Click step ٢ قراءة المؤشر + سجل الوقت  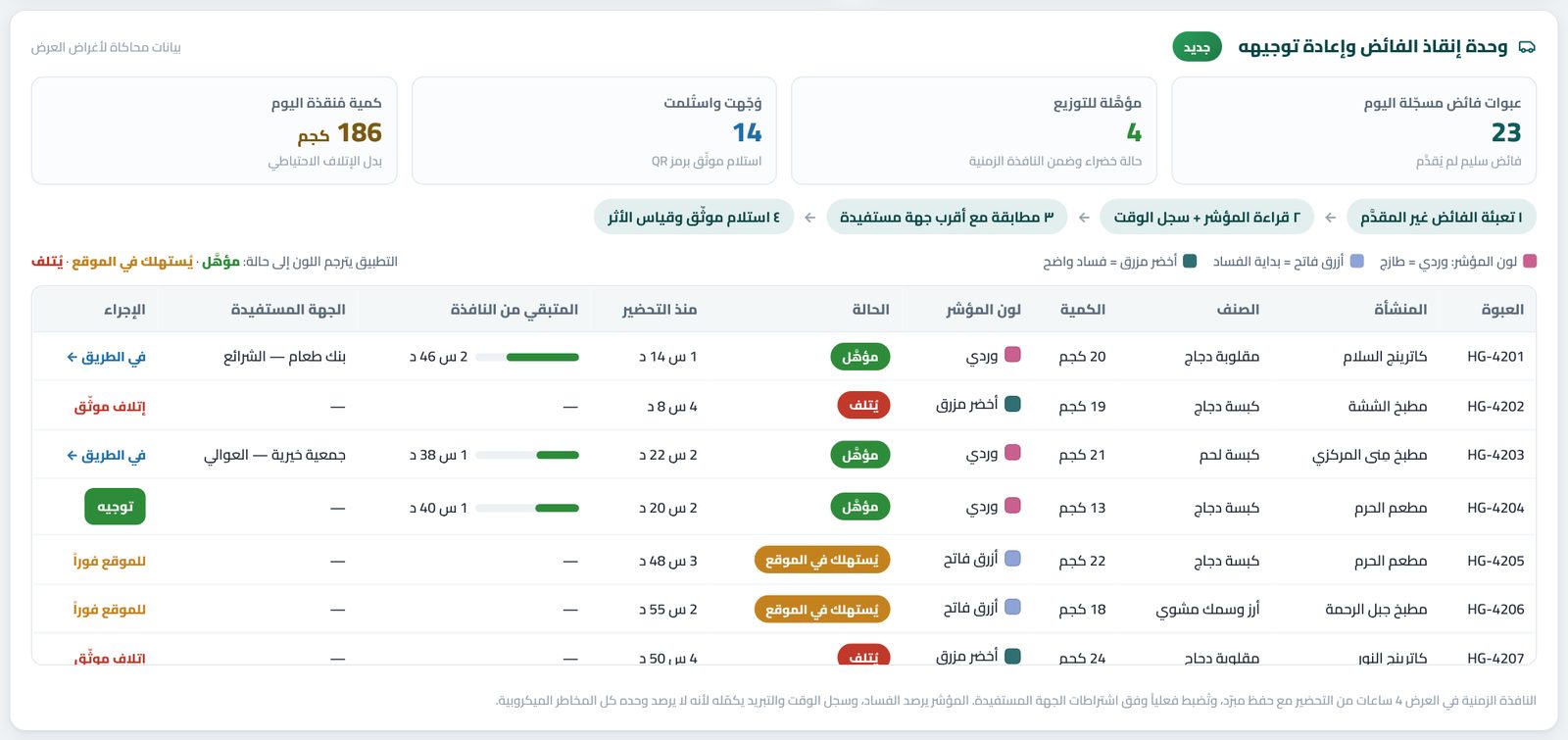point(1207,217)
